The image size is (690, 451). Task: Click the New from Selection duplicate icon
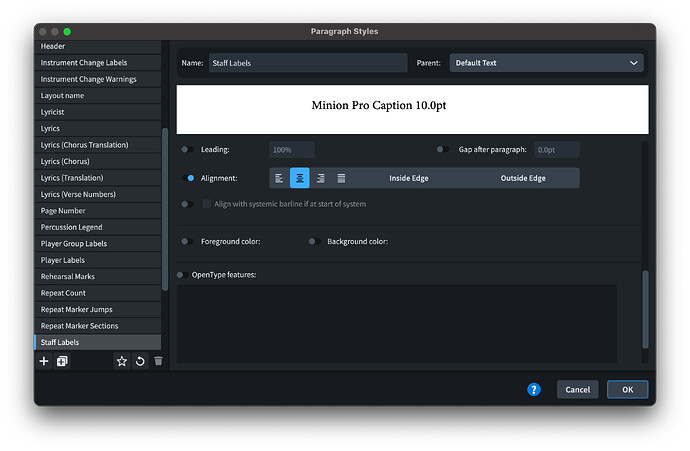pyautogui.click(x=62, y=361)
